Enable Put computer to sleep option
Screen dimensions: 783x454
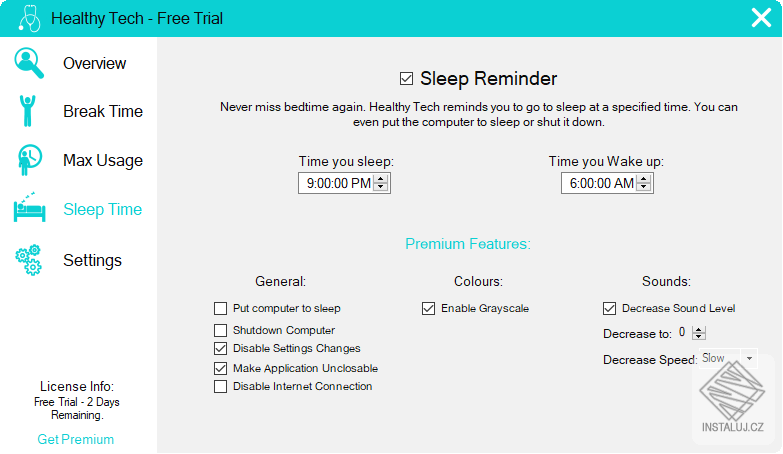221,309
